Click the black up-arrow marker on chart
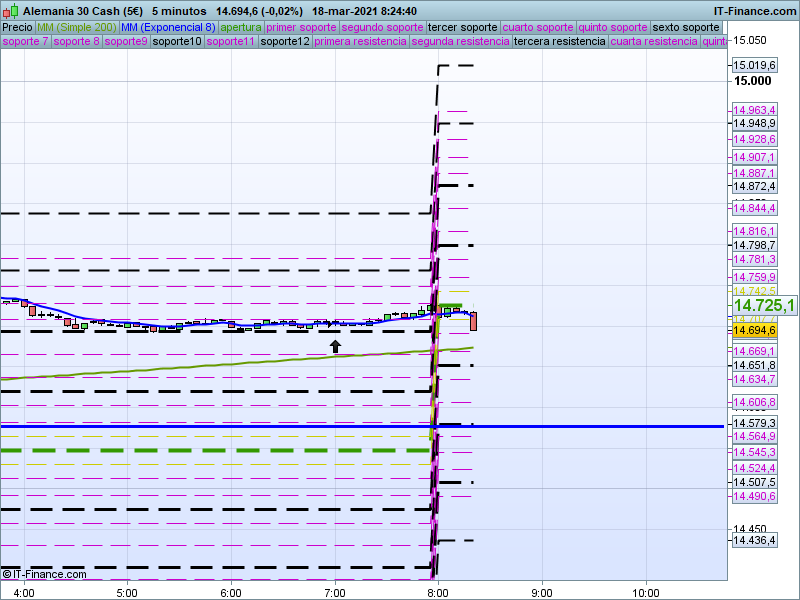 pyautogui.click(x=335, y=346)
